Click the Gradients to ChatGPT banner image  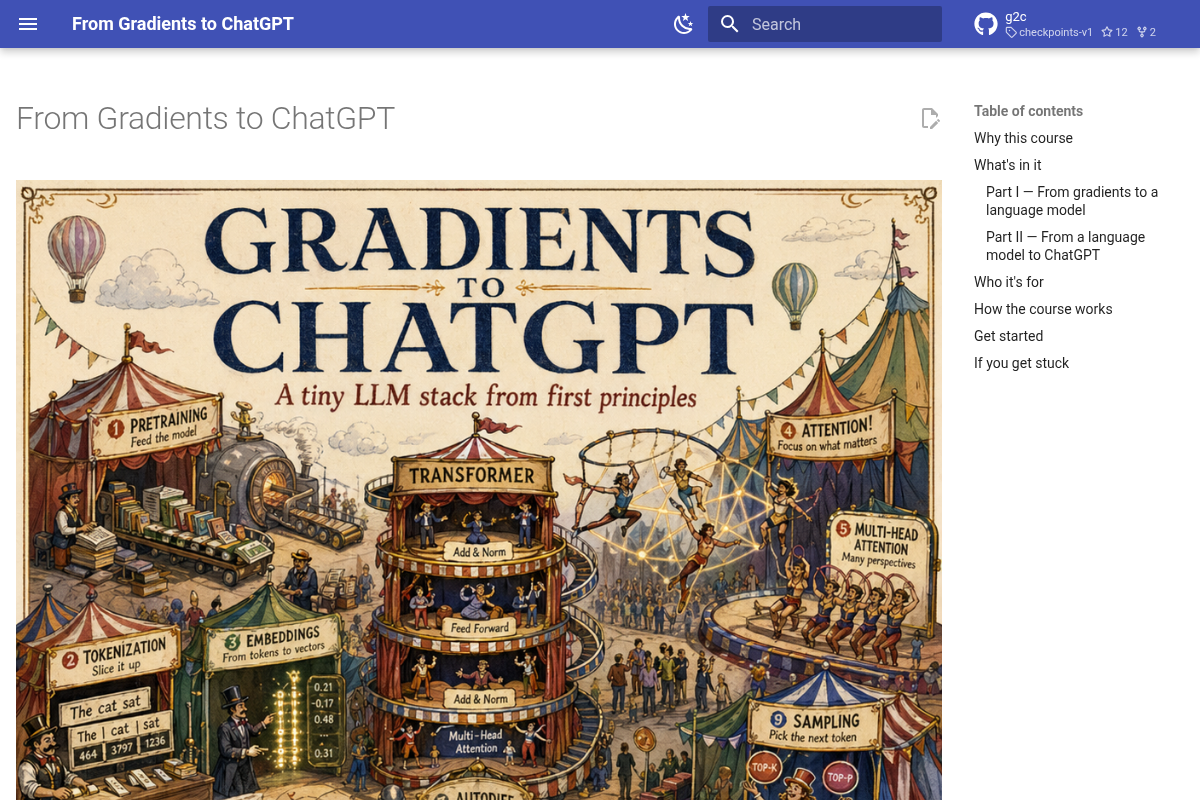pyautogui.click(x=479, y=490)
